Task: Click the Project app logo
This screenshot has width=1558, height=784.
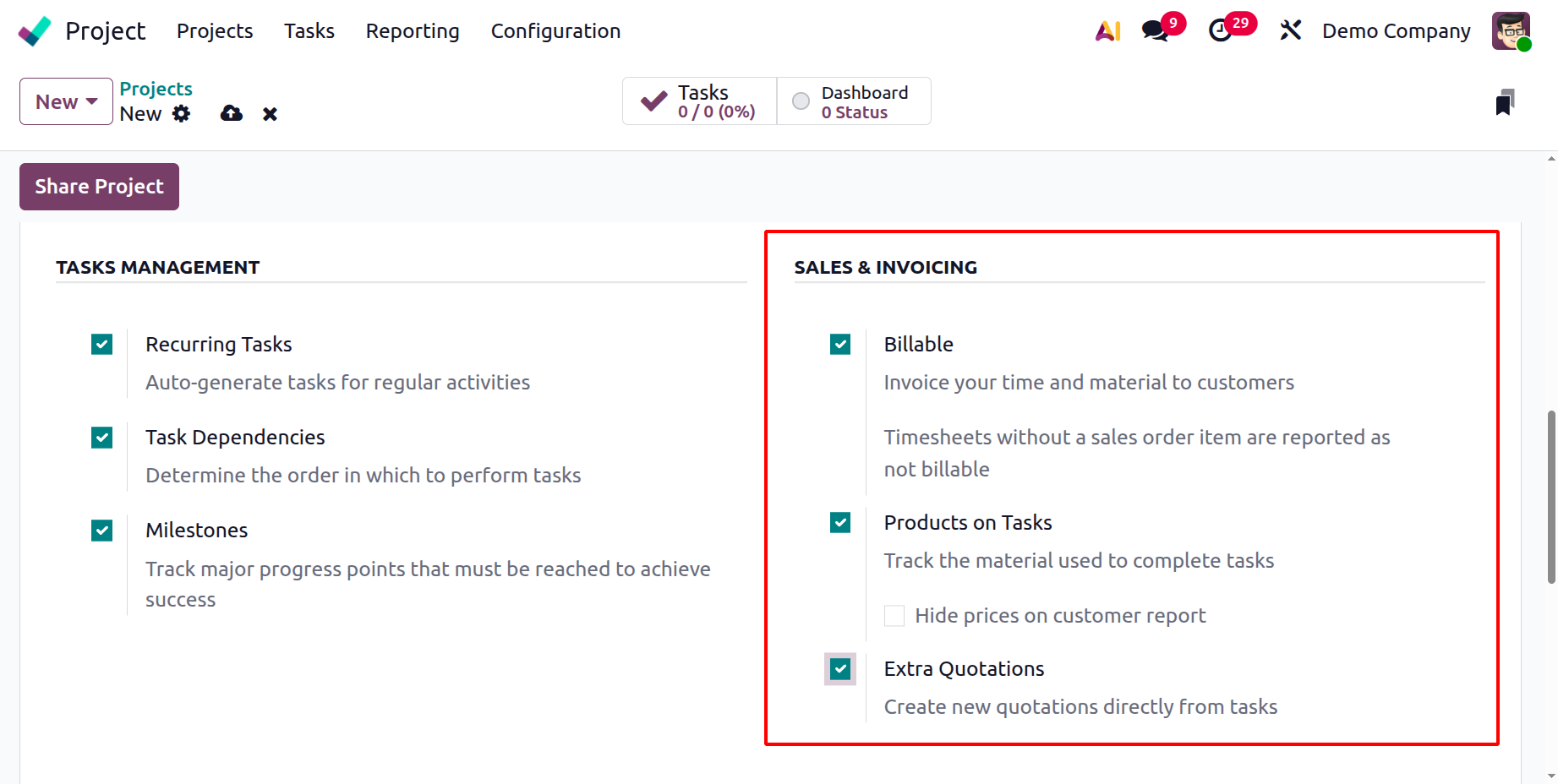Action: (x=35, y=31)
